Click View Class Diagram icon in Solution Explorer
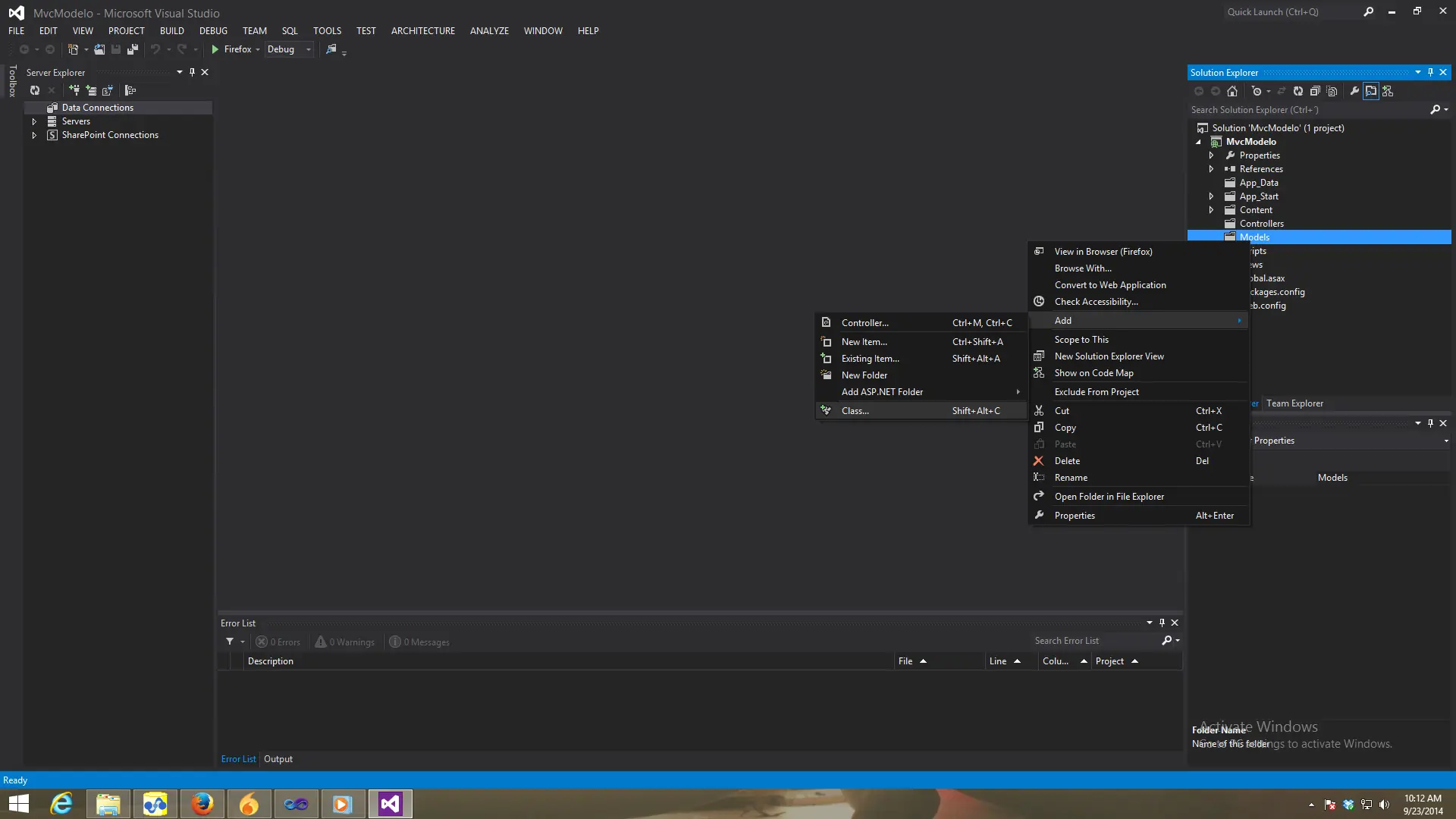Screen dimensions: 1456x819 coord(1388,91)
